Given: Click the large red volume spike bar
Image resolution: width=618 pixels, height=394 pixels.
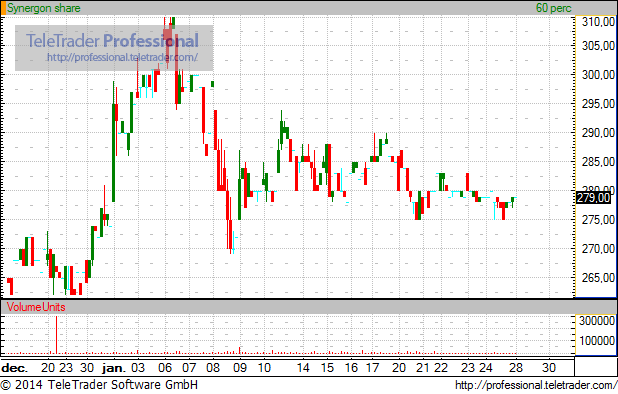Looking at the screenshot, I should click(x=56, y=335).
